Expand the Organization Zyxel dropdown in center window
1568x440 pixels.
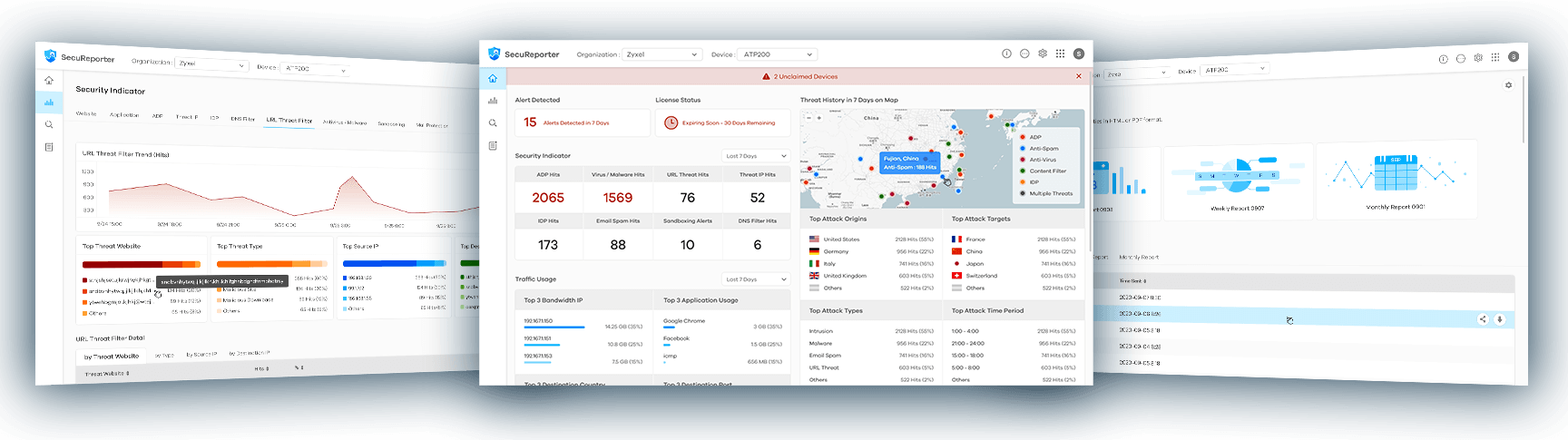pyautogui.click(x=662, y=54)
